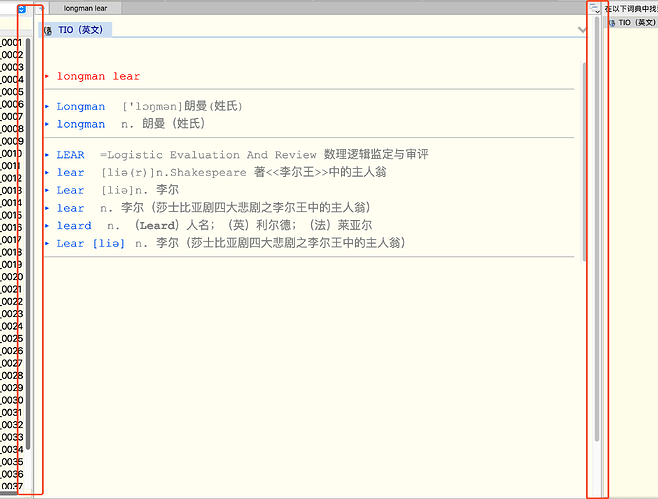Click the article pane vertical scrollbar

click(584, 162)
